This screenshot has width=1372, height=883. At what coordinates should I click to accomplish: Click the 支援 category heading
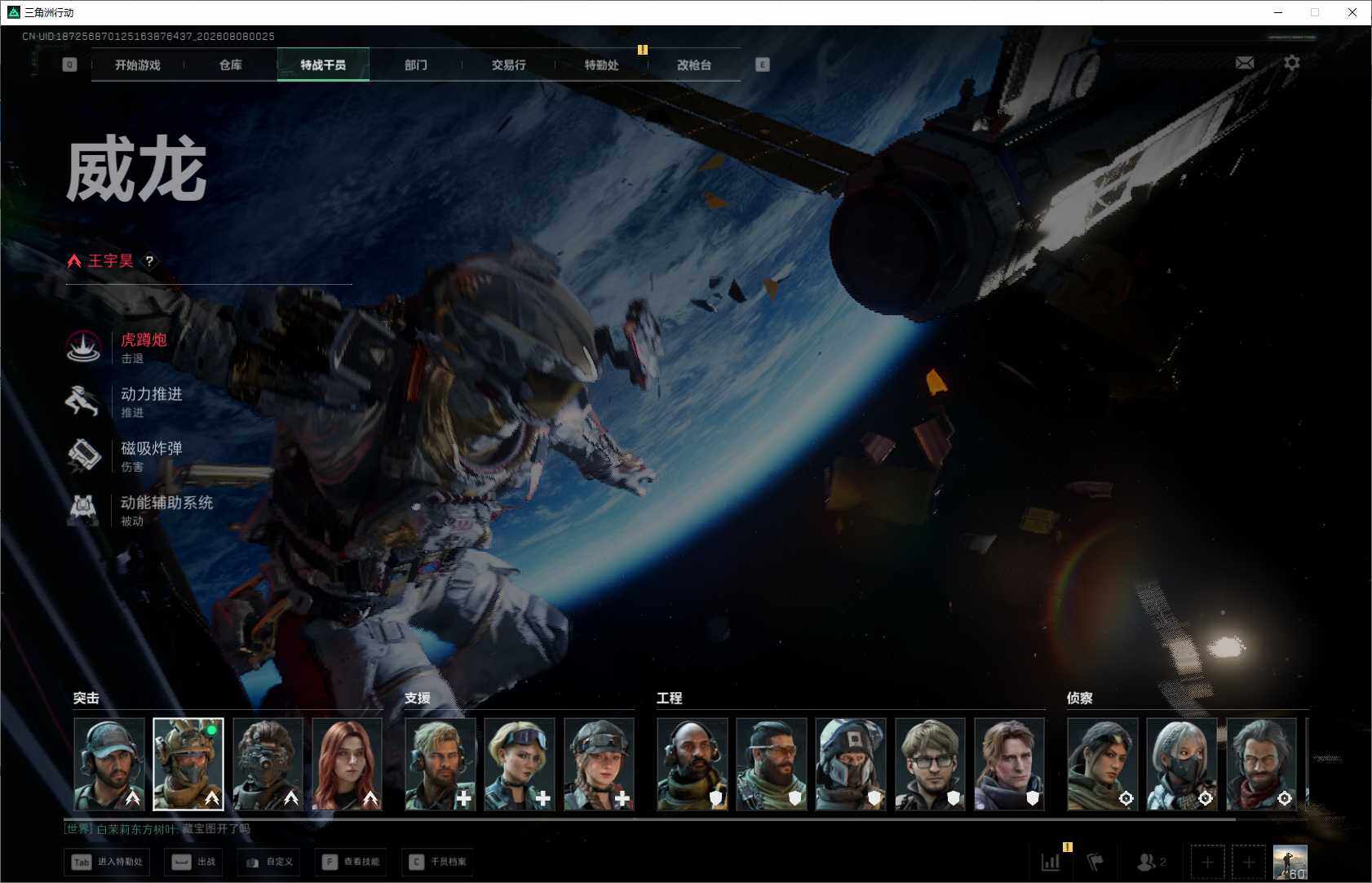pyautogui.click(x=418, y=699)
